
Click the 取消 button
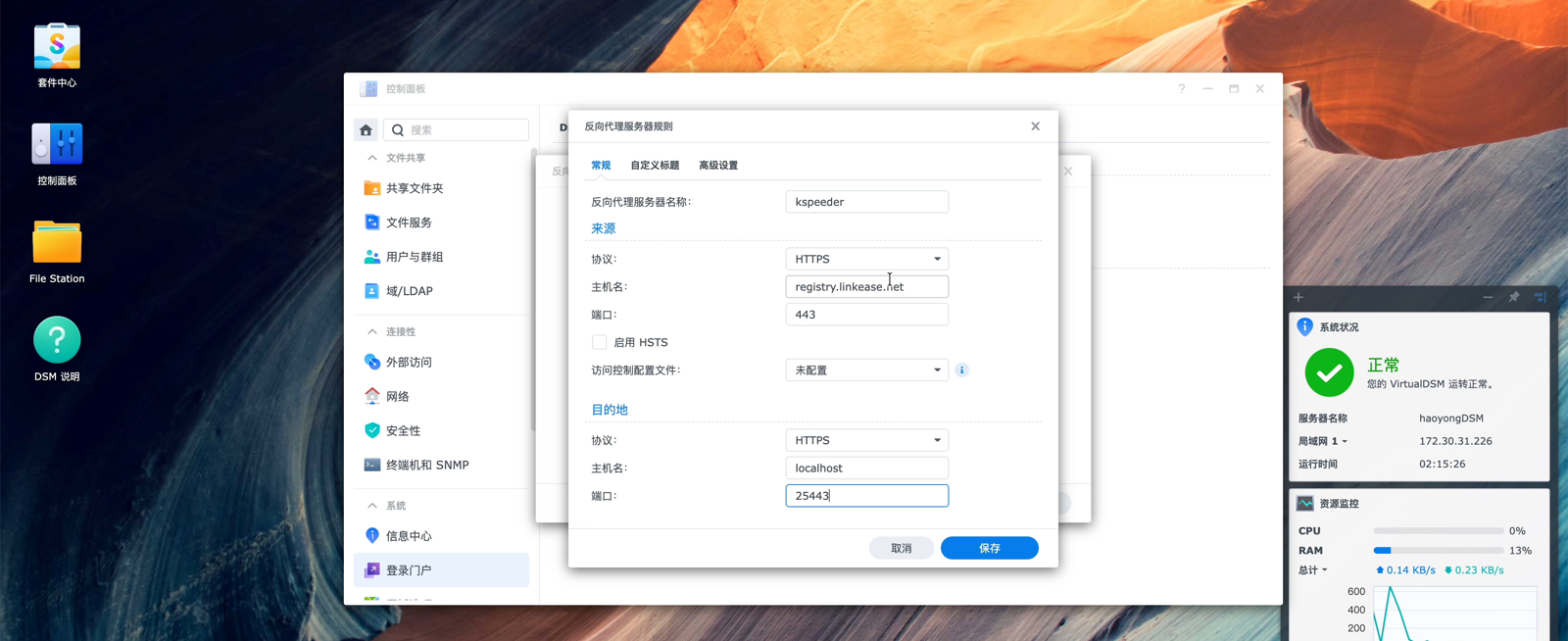902,548
